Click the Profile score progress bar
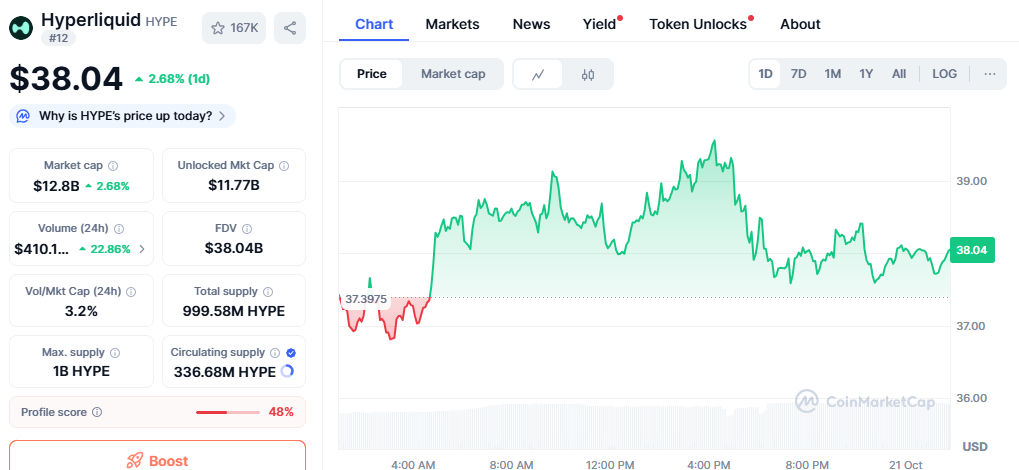1019x470 pixels. tap(226, 412)
